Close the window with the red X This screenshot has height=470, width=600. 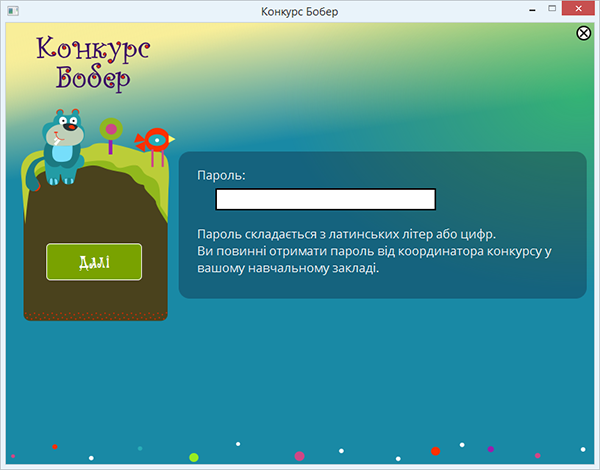581,10
